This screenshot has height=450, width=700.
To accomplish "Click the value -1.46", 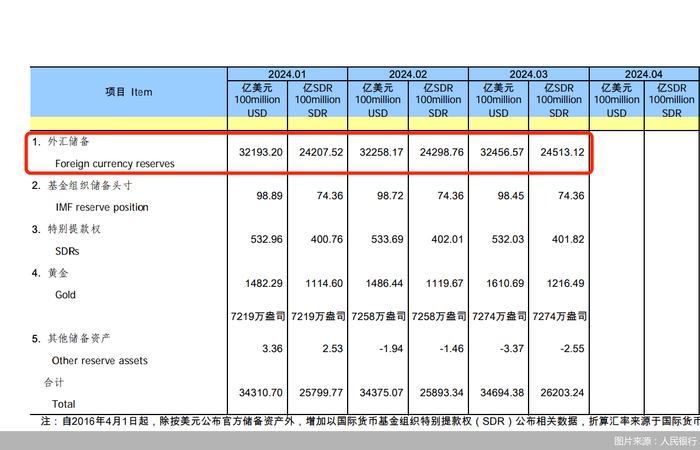I will (x=451, y=349).
